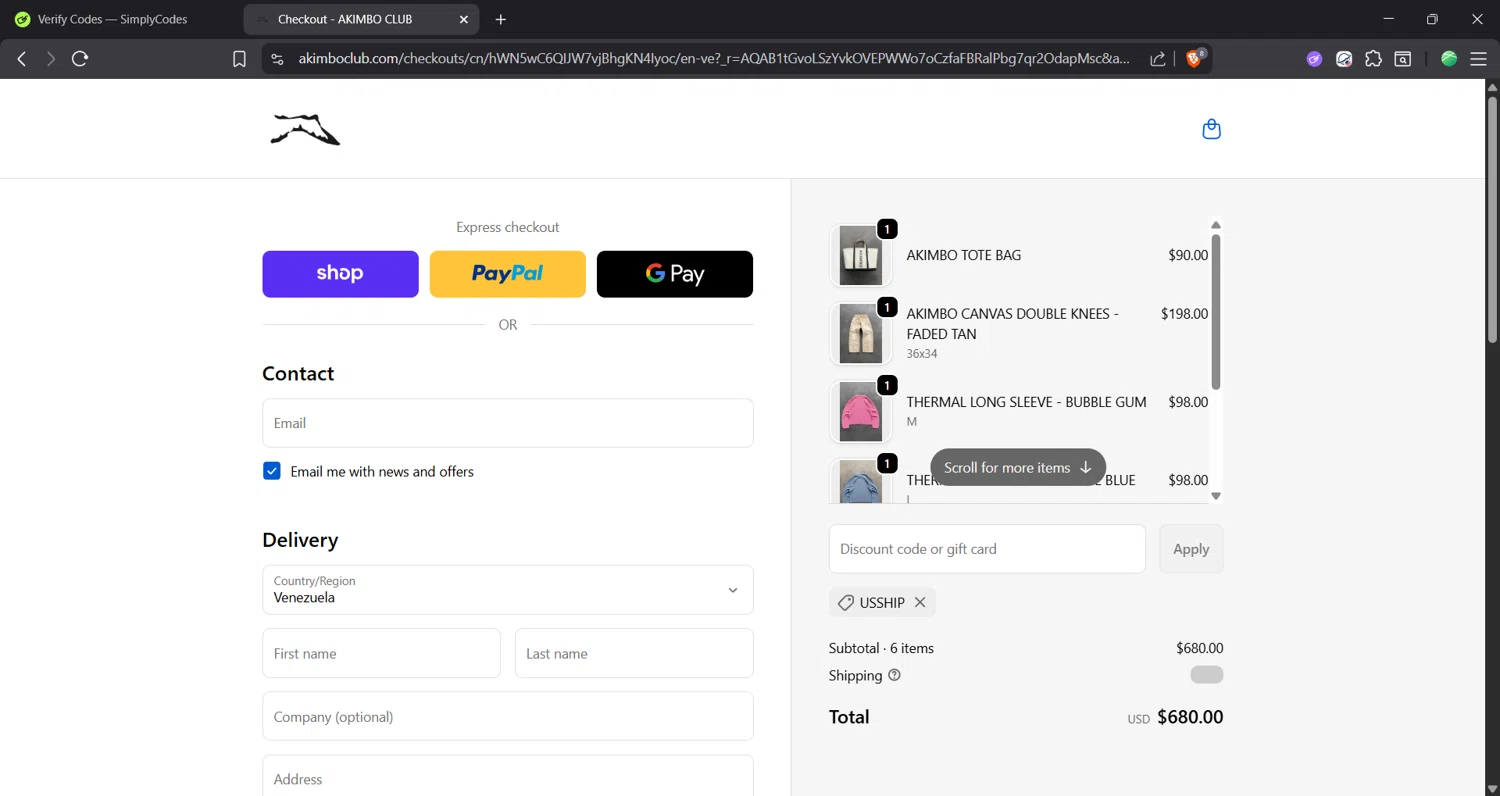Image resolution: width=1500 pixels, height=796 pixels.
Task: Click the 36x34 size text
Action: click(x=922, y=354)
